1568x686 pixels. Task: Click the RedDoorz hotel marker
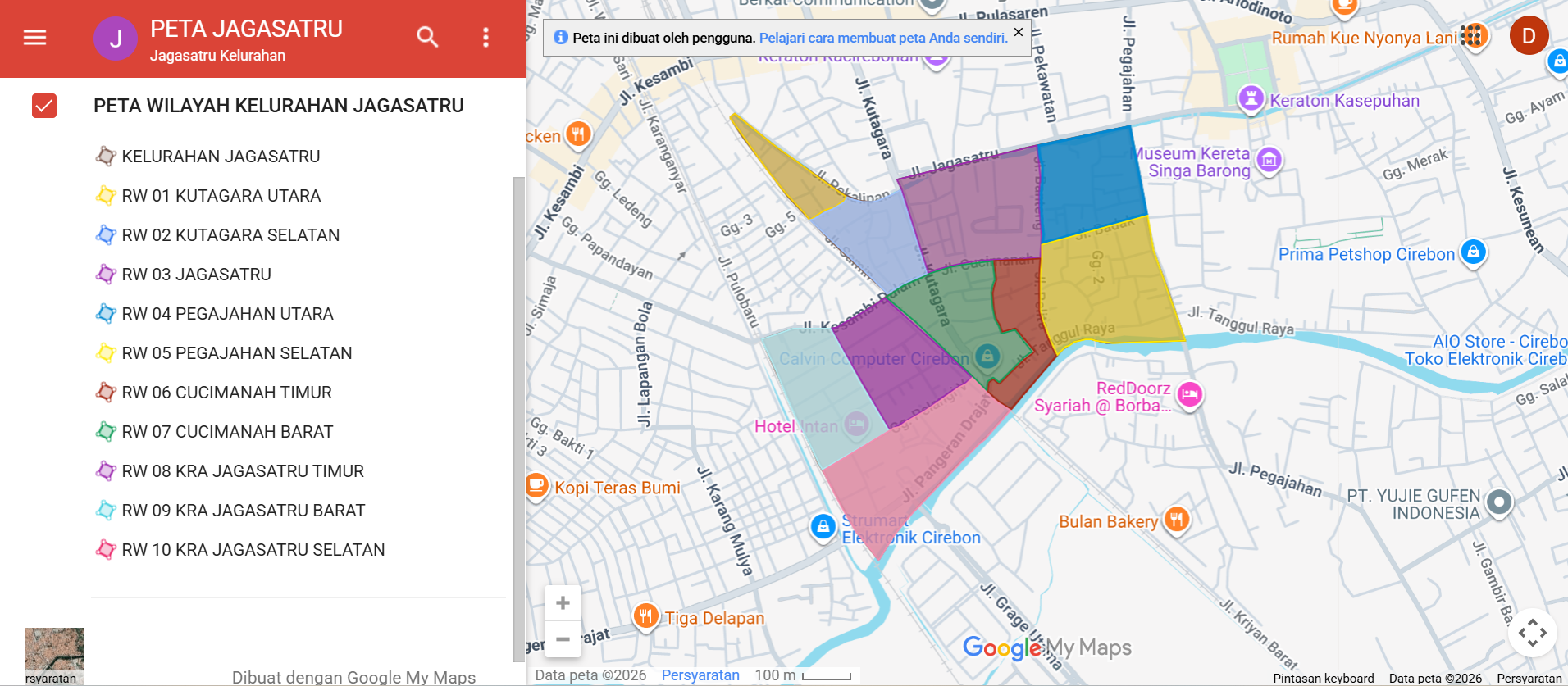pos(1189,395)
